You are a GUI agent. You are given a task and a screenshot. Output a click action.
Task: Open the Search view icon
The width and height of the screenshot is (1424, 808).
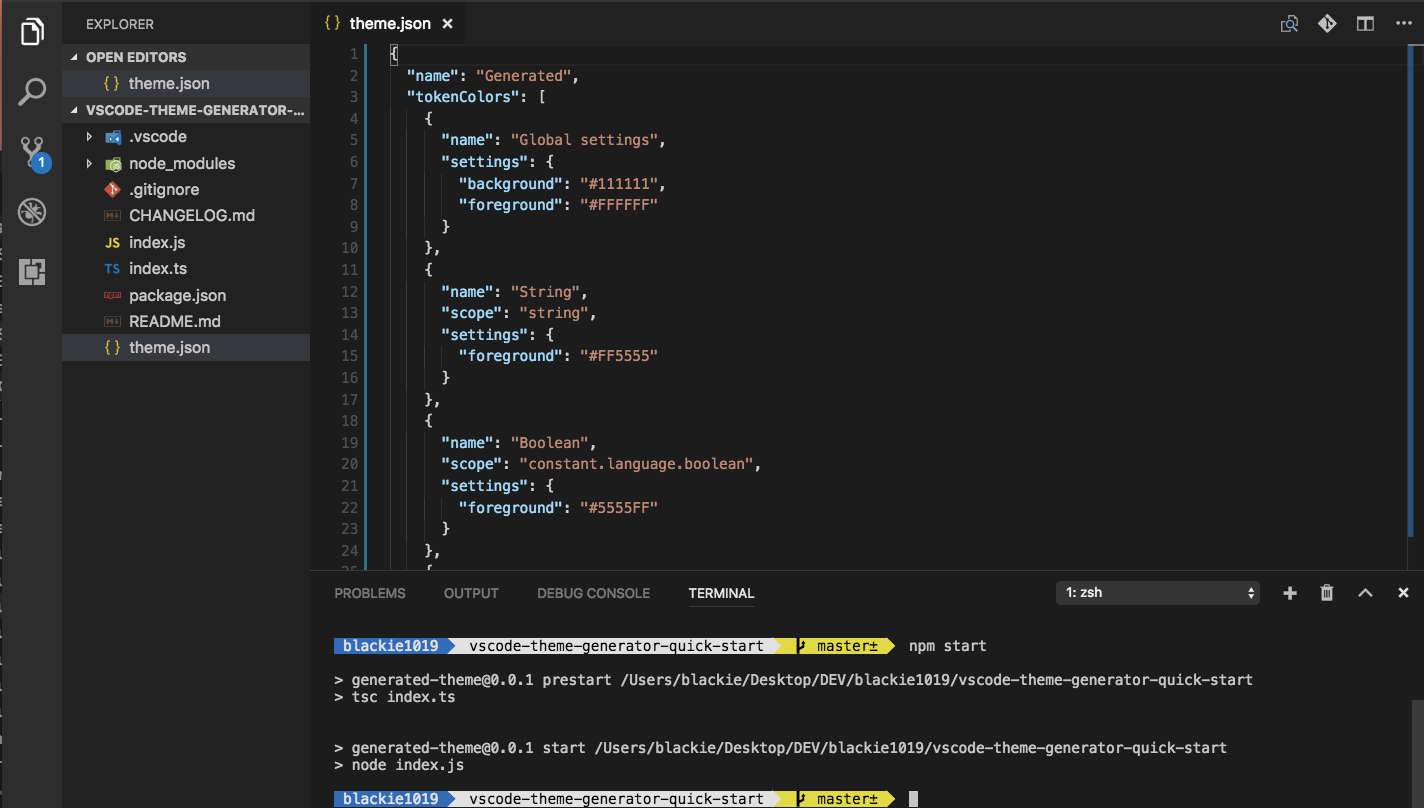point(32,92)
